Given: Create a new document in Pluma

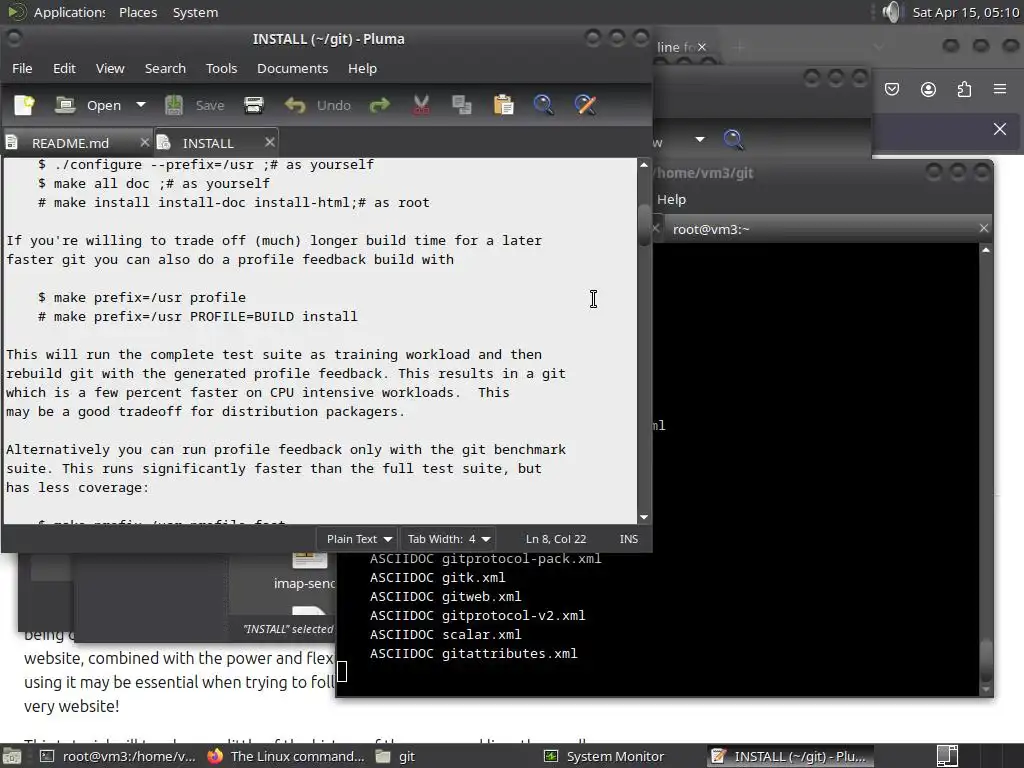Looking at the screenshot, I should 24,105.
